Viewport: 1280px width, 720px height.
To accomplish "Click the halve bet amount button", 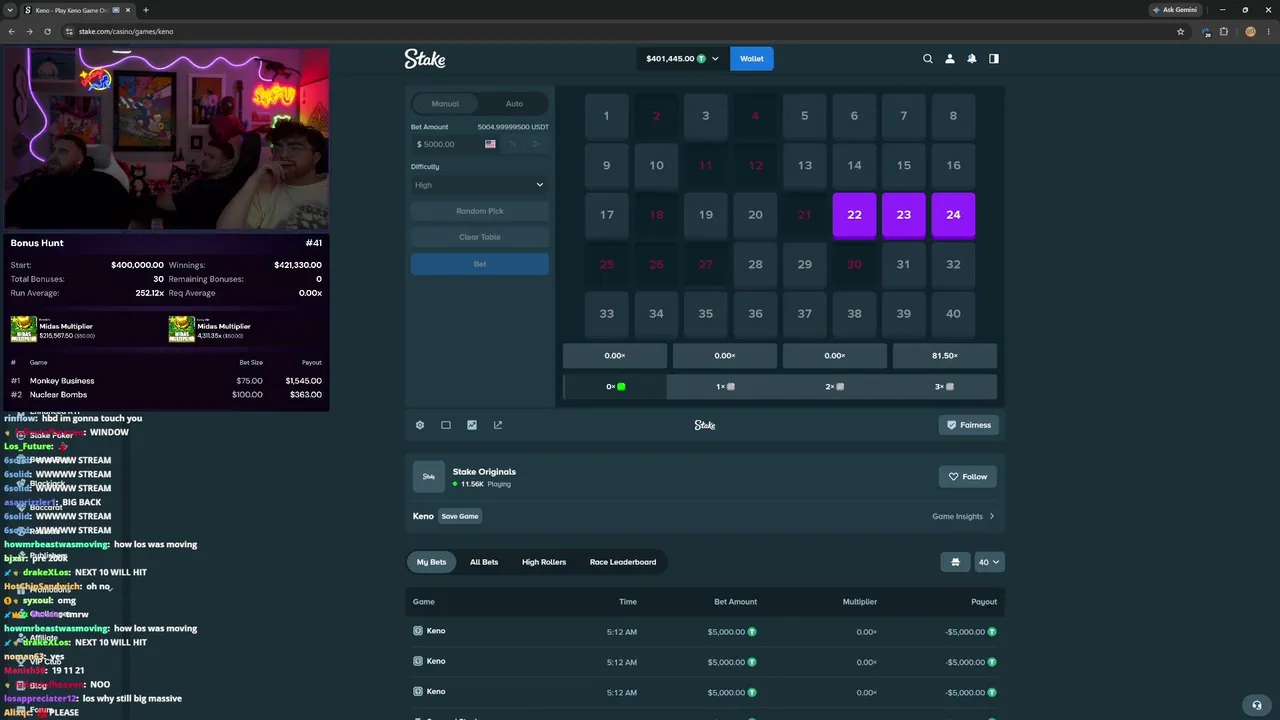I will tap(514, 144).
